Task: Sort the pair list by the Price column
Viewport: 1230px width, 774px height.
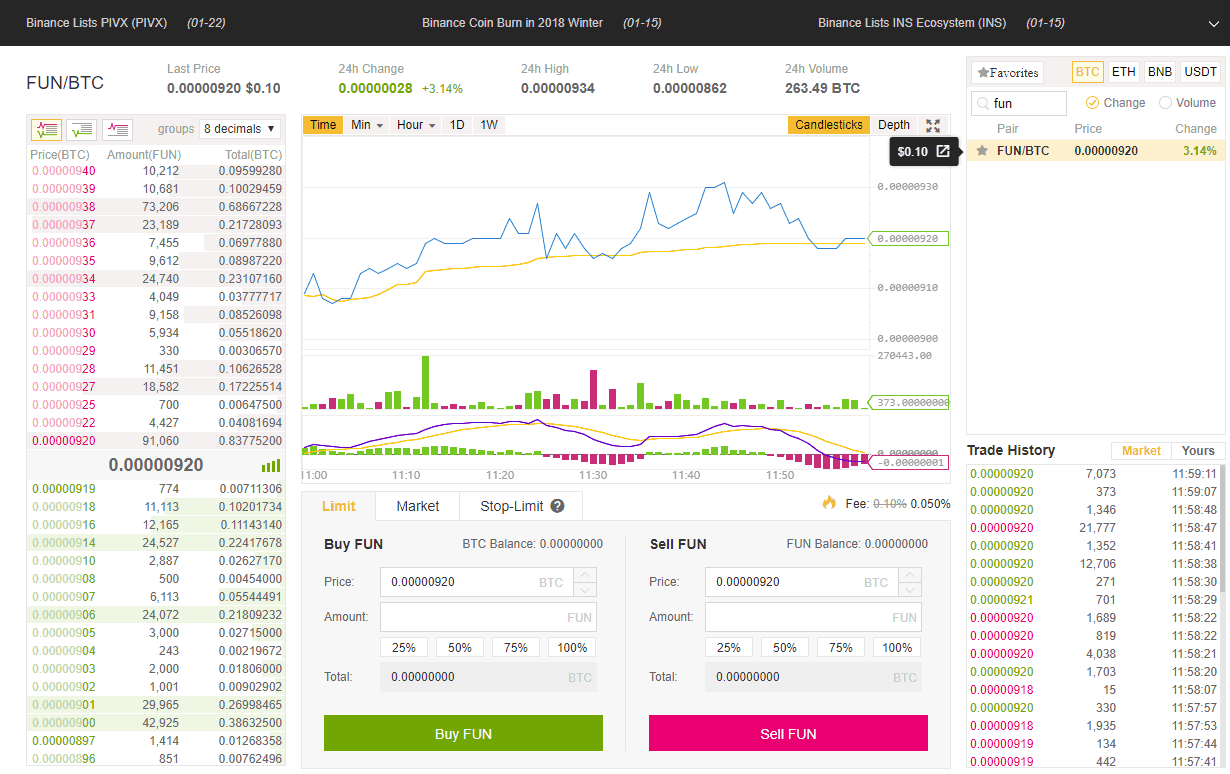Action: (x=1088, y=129)
